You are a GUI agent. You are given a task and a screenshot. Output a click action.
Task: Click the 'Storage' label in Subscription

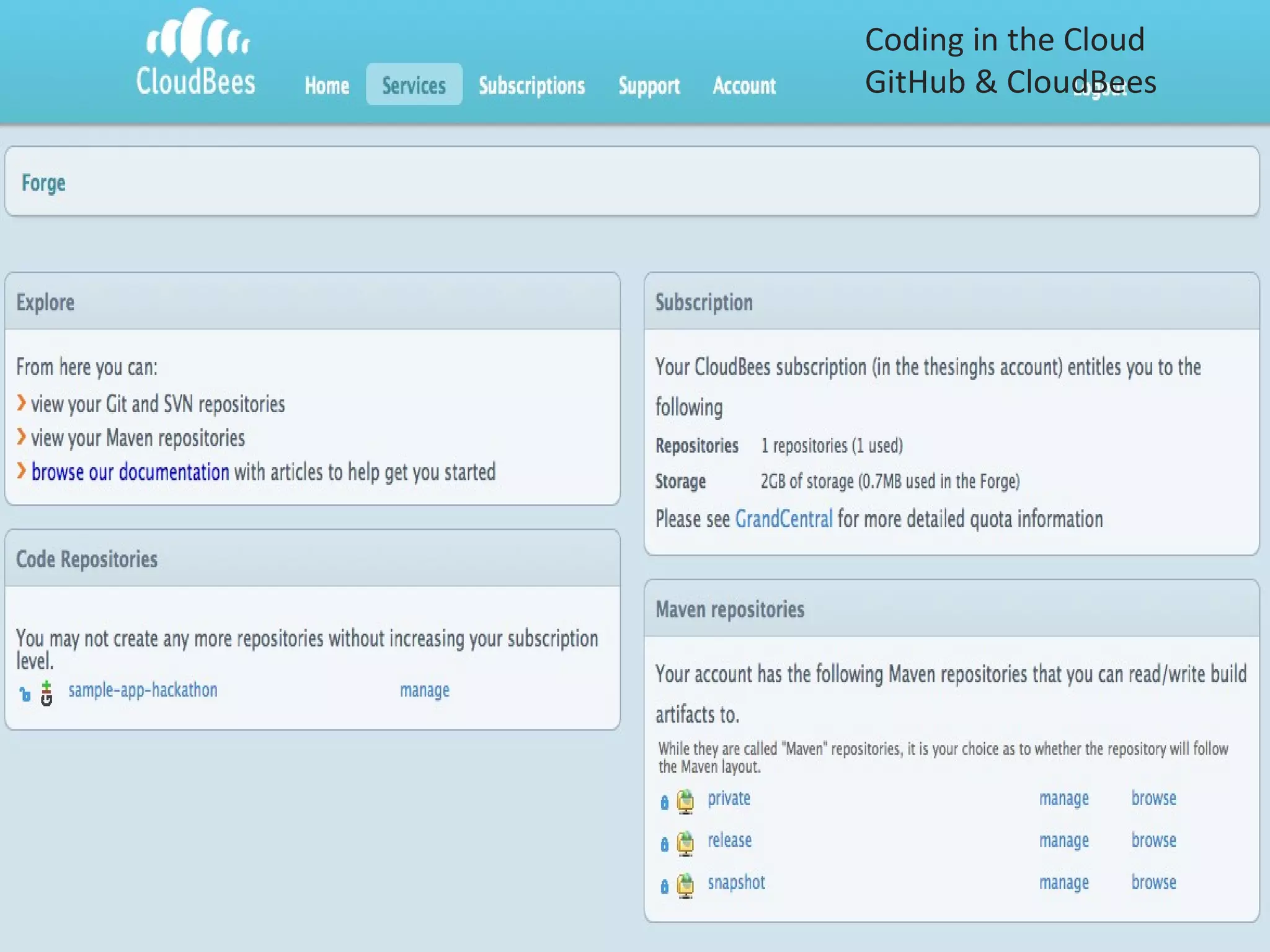tap(680, 482)
